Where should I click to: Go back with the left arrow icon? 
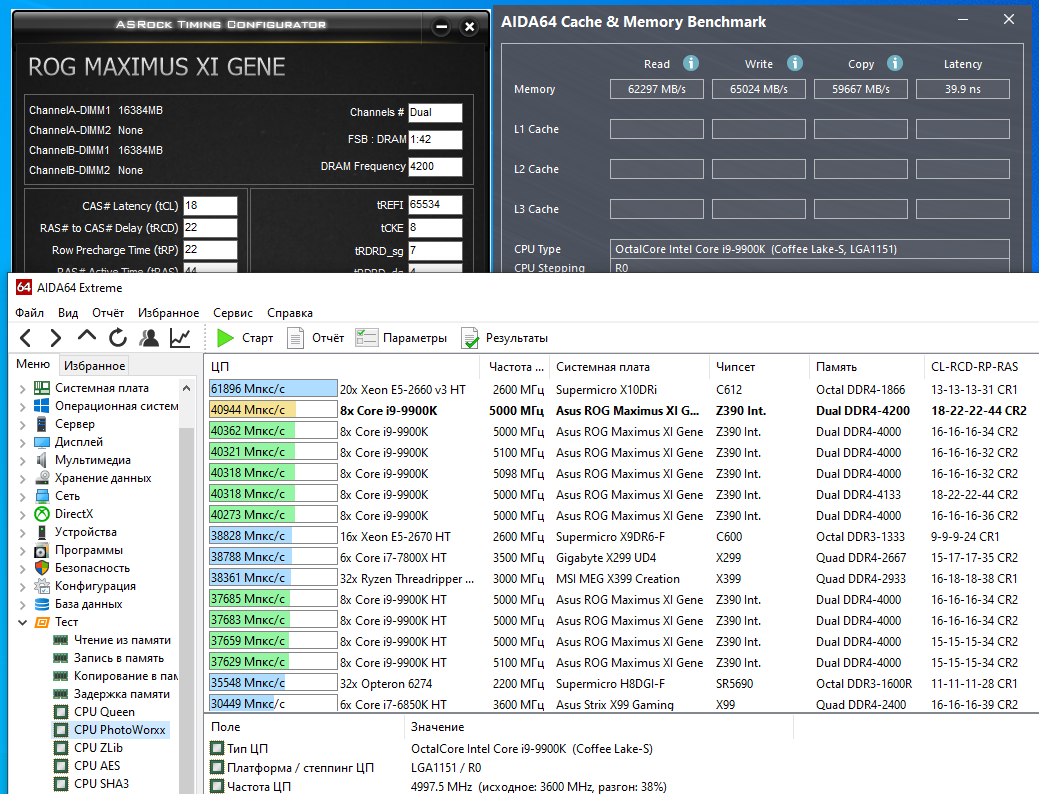coord(26,338)
